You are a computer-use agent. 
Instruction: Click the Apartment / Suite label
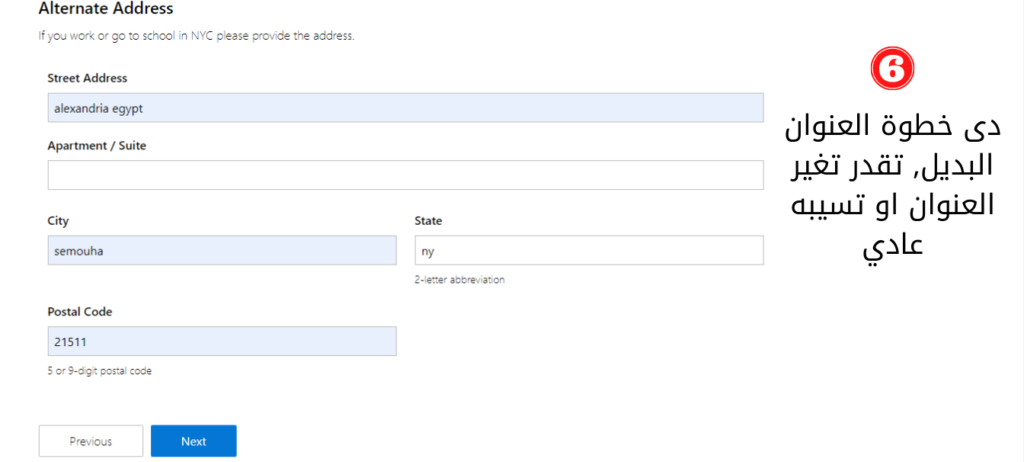click(97, 146)
